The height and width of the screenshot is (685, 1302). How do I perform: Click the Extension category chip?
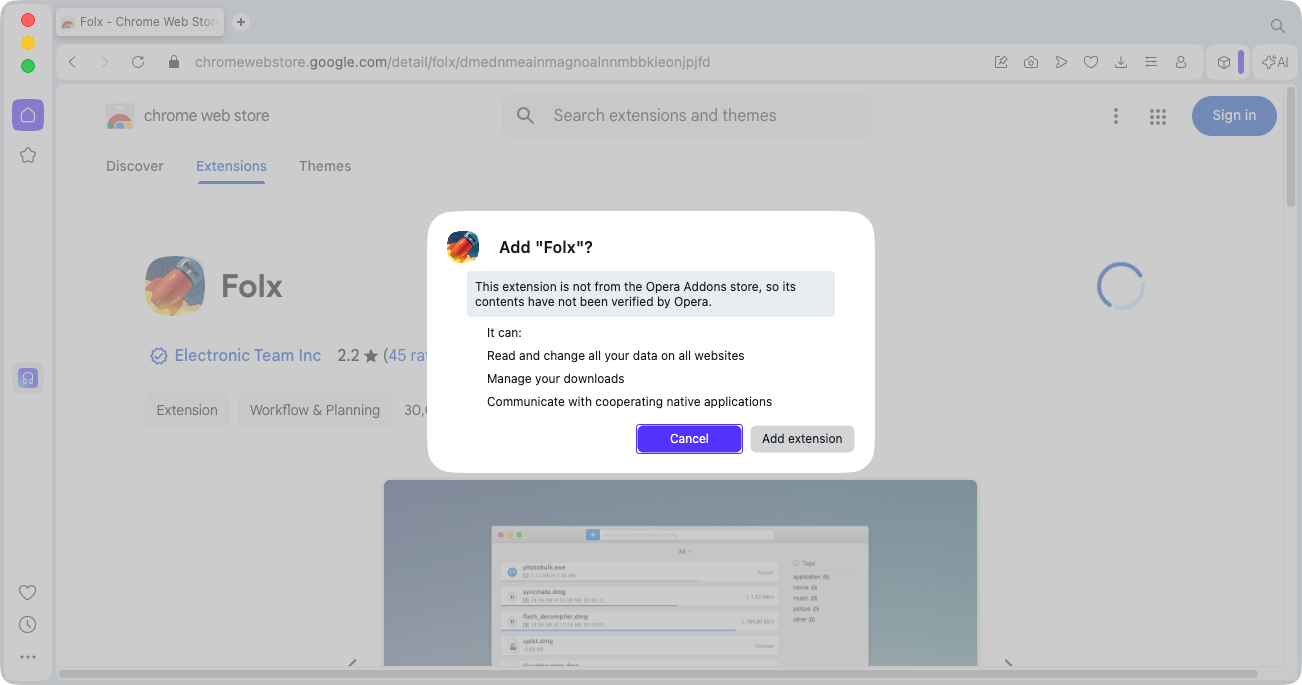pos(187,410)
